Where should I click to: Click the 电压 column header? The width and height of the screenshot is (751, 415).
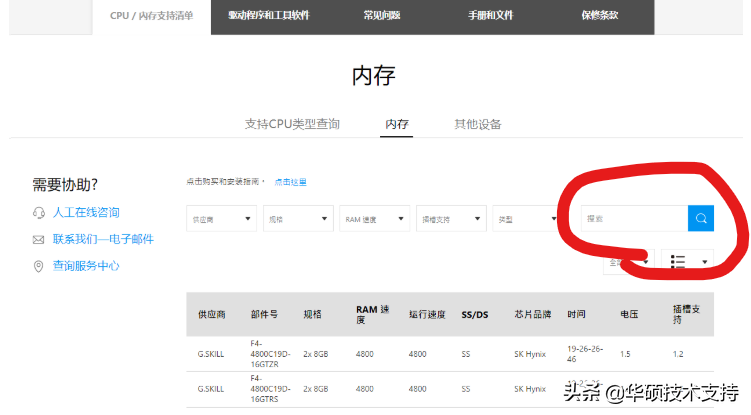tap(629, 314)
